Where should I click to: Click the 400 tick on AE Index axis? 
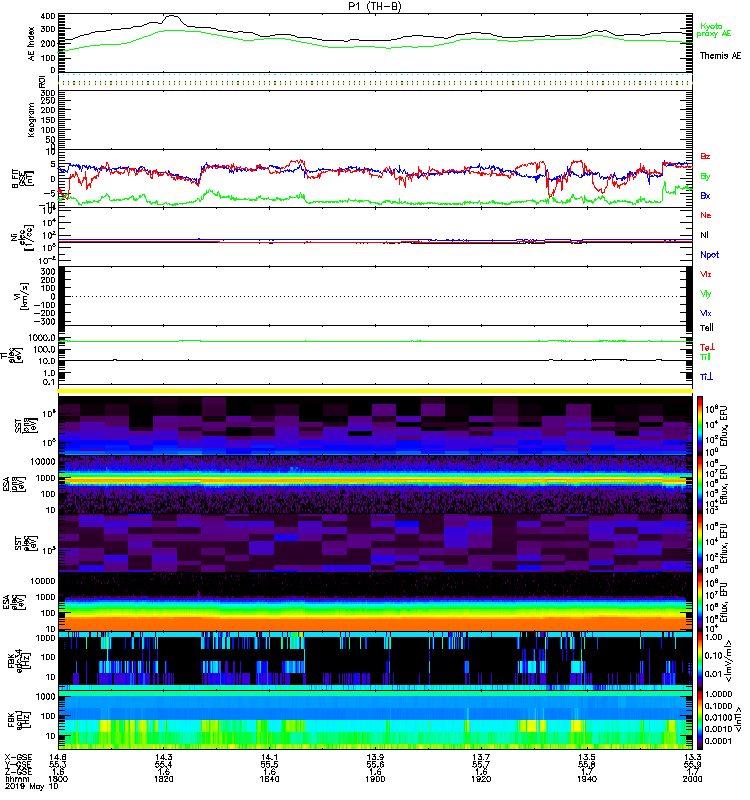(x=48, y=16)
